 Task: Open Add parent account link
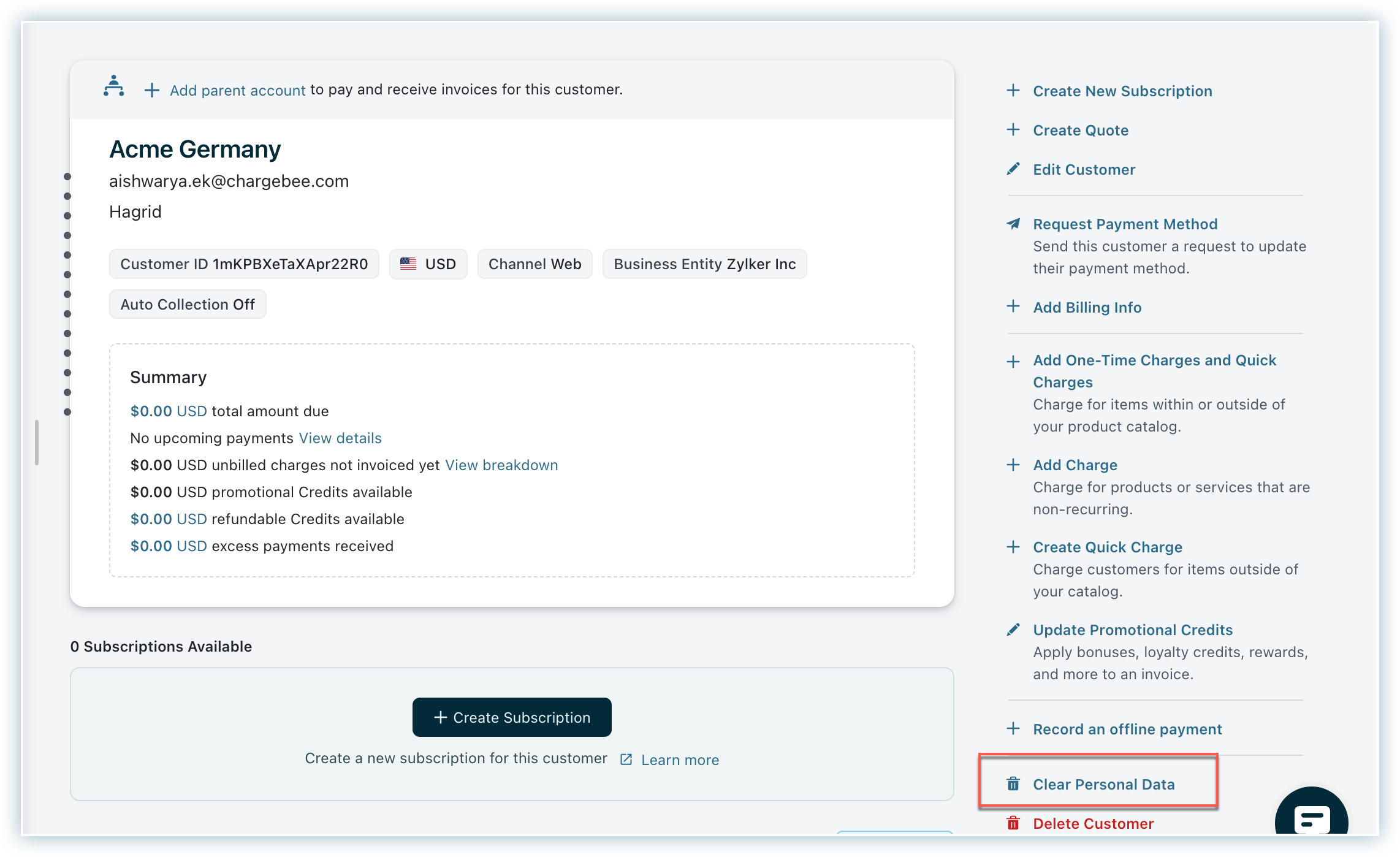237,91
